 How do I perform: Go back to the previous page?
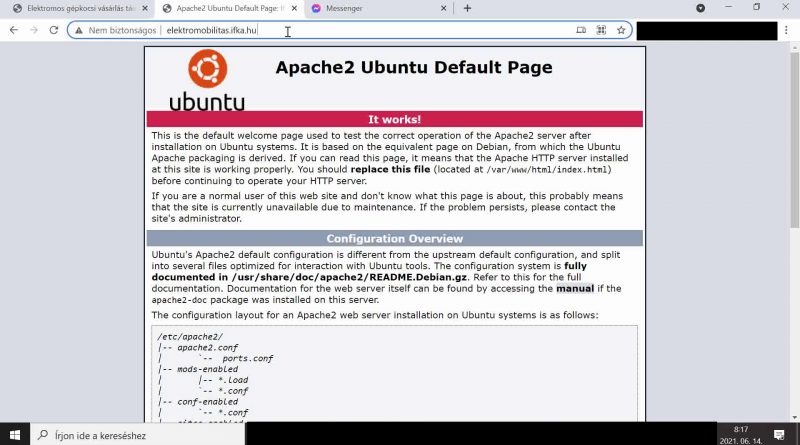pos(14,30)
